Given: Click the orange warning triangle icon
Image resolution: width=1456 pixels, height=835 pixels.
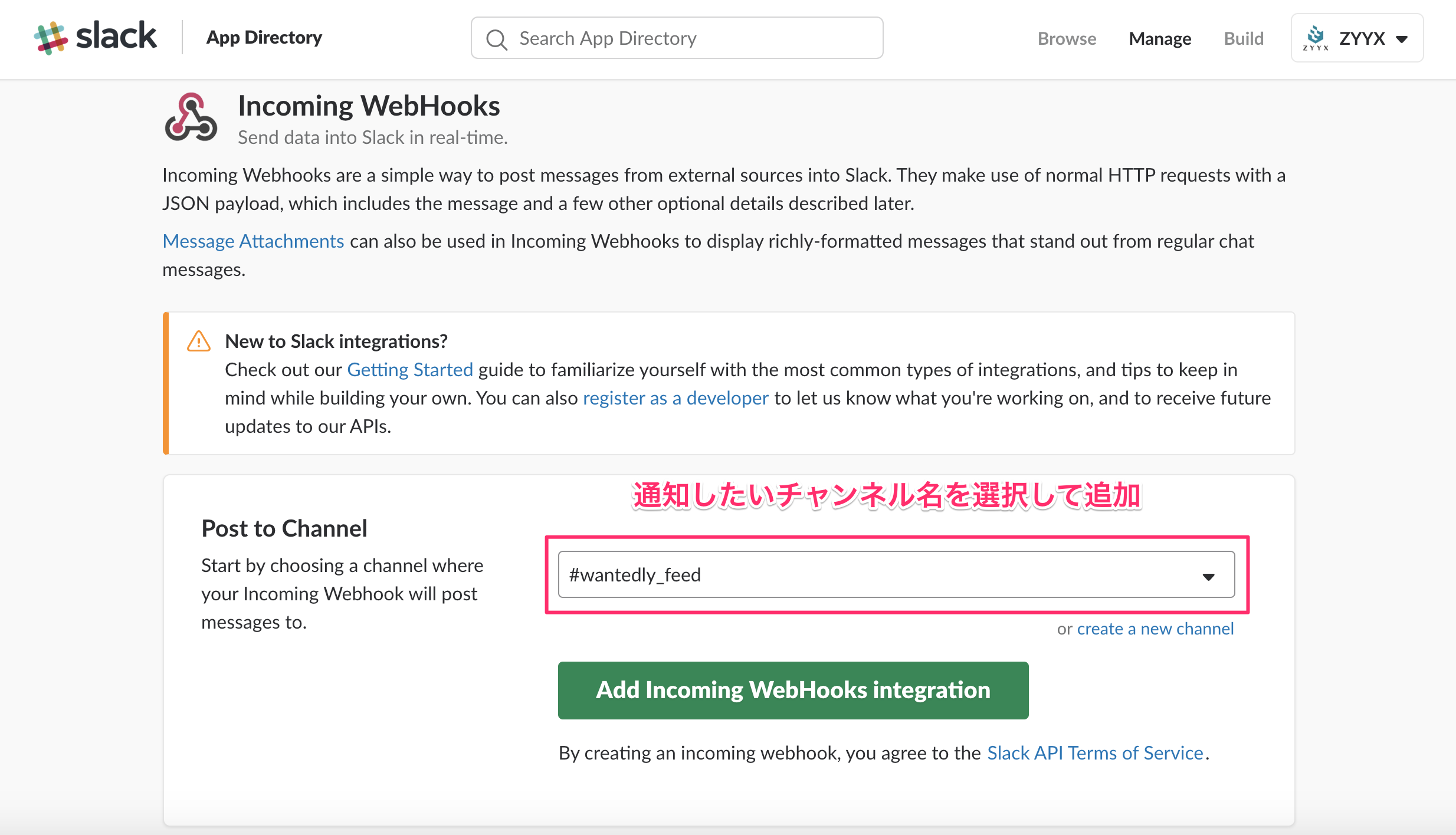Looking at the screenshot, I should (x=199, y=341).
